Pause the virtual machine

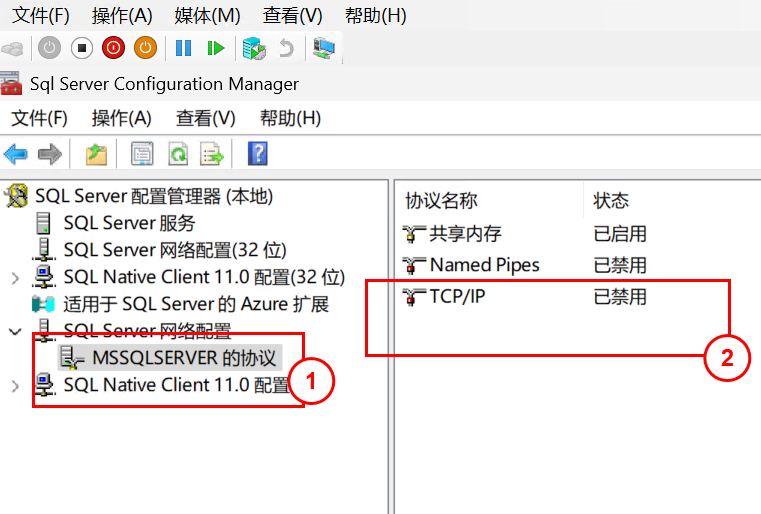pyautogui.click(x=183, y=47)
